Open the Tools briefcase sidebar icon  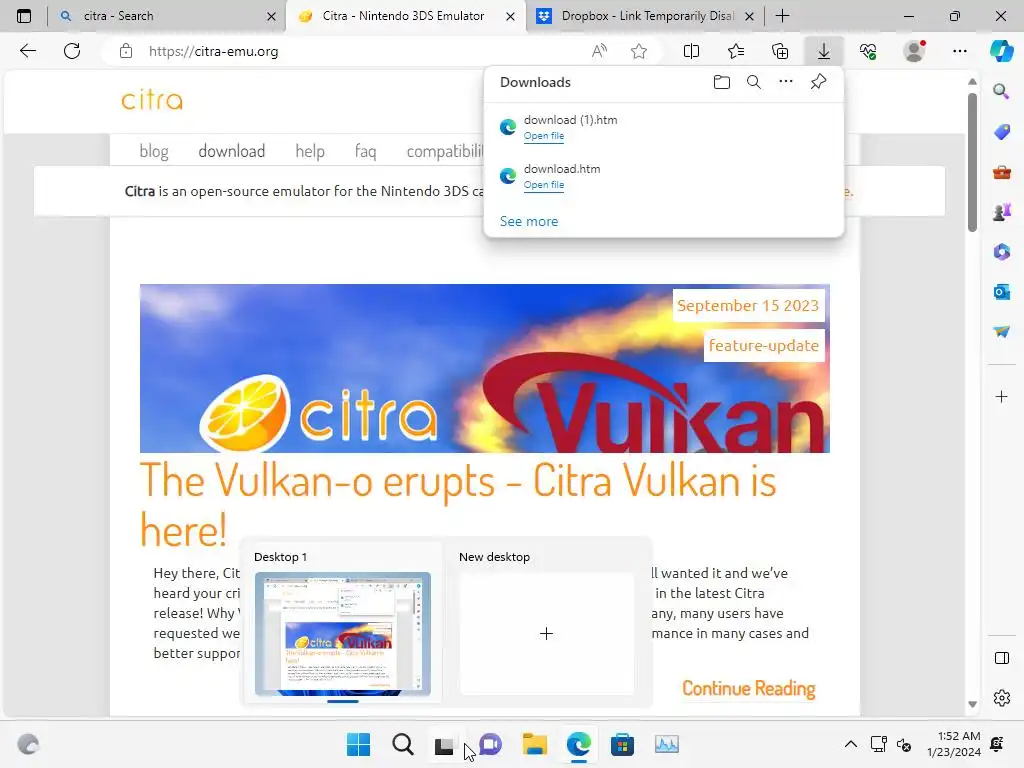pyautogui.click(x=1001, y=172)
